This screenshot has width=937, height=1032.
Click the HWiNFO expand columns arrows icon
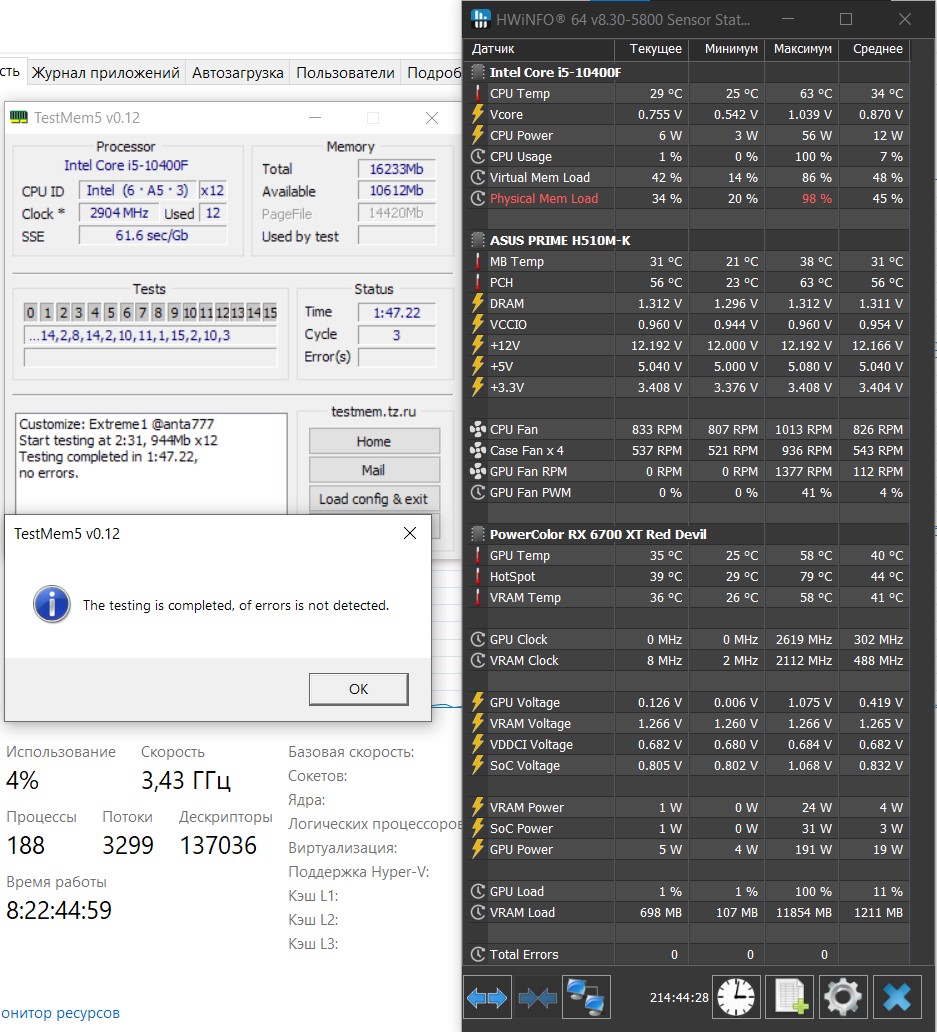click(x=487, y=997)
